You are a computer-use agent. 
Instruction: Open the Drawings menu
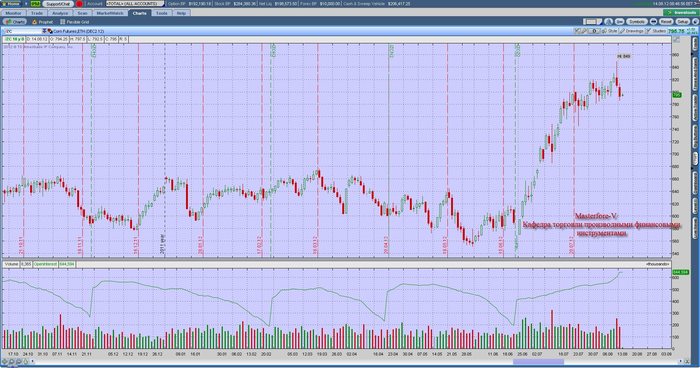[631, 31]
